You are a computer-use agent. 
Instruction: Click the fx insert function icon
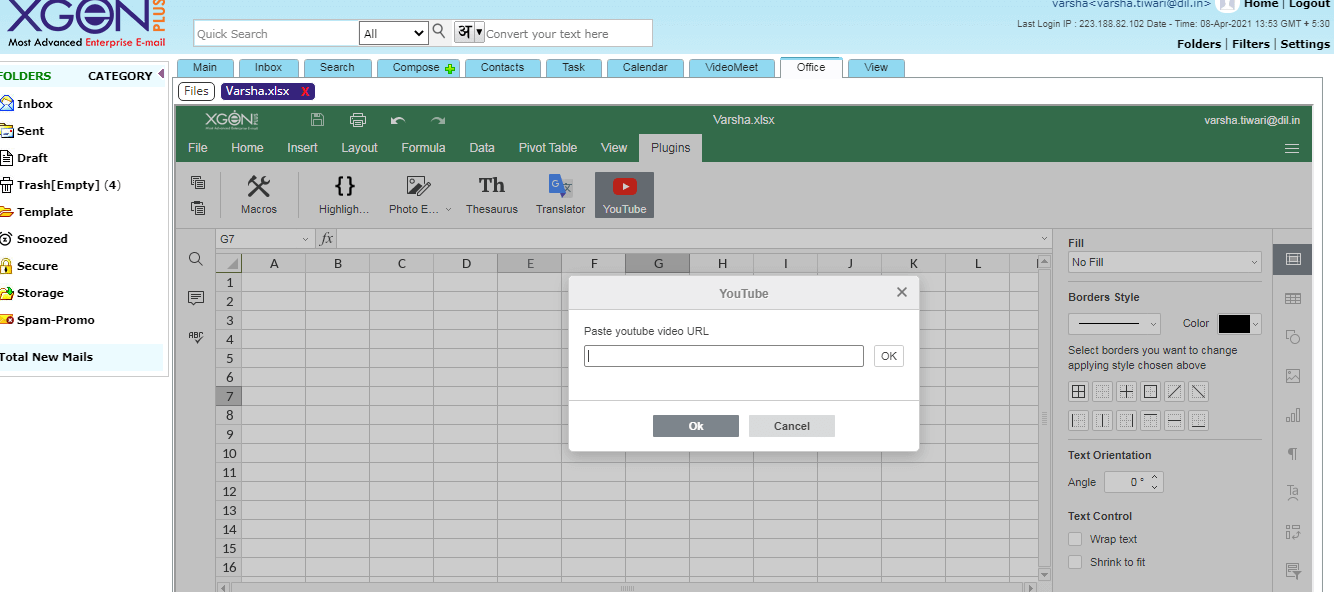tap(326, 239)
